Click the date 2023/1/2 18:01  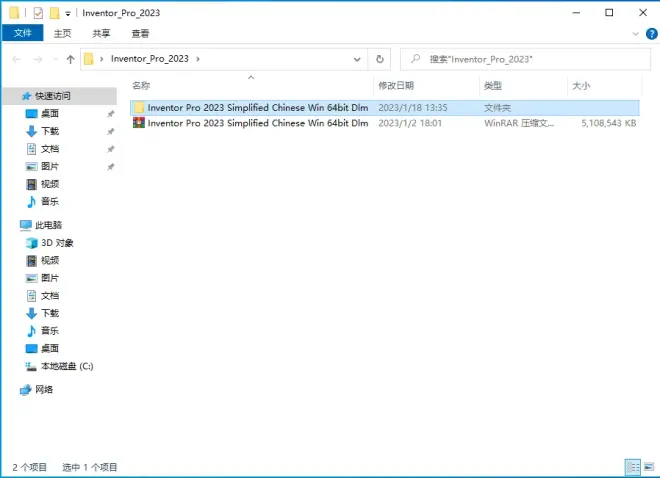(x=410, y=123)
